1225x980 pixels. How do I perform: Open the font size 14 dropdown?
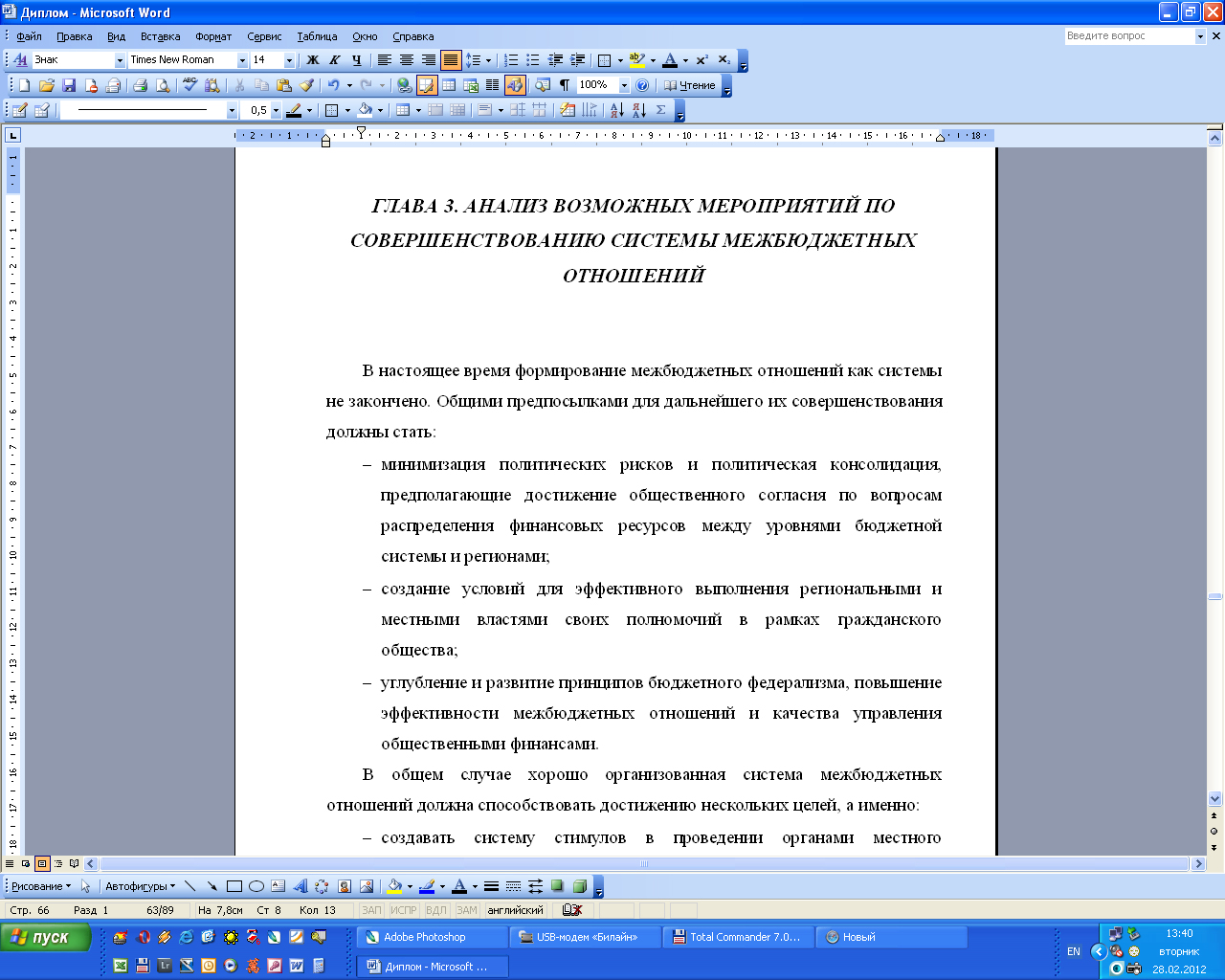289,60
